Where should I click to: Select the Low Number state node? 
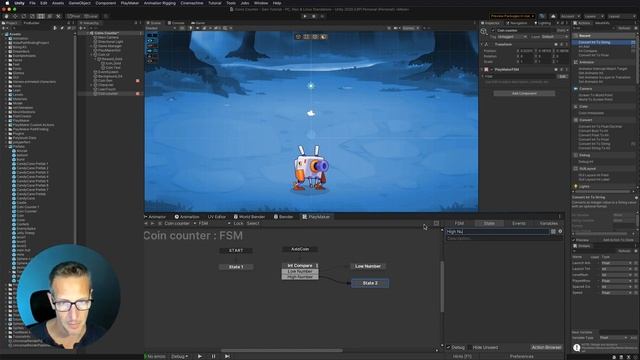pyautogui.click(x=368, y=266)
